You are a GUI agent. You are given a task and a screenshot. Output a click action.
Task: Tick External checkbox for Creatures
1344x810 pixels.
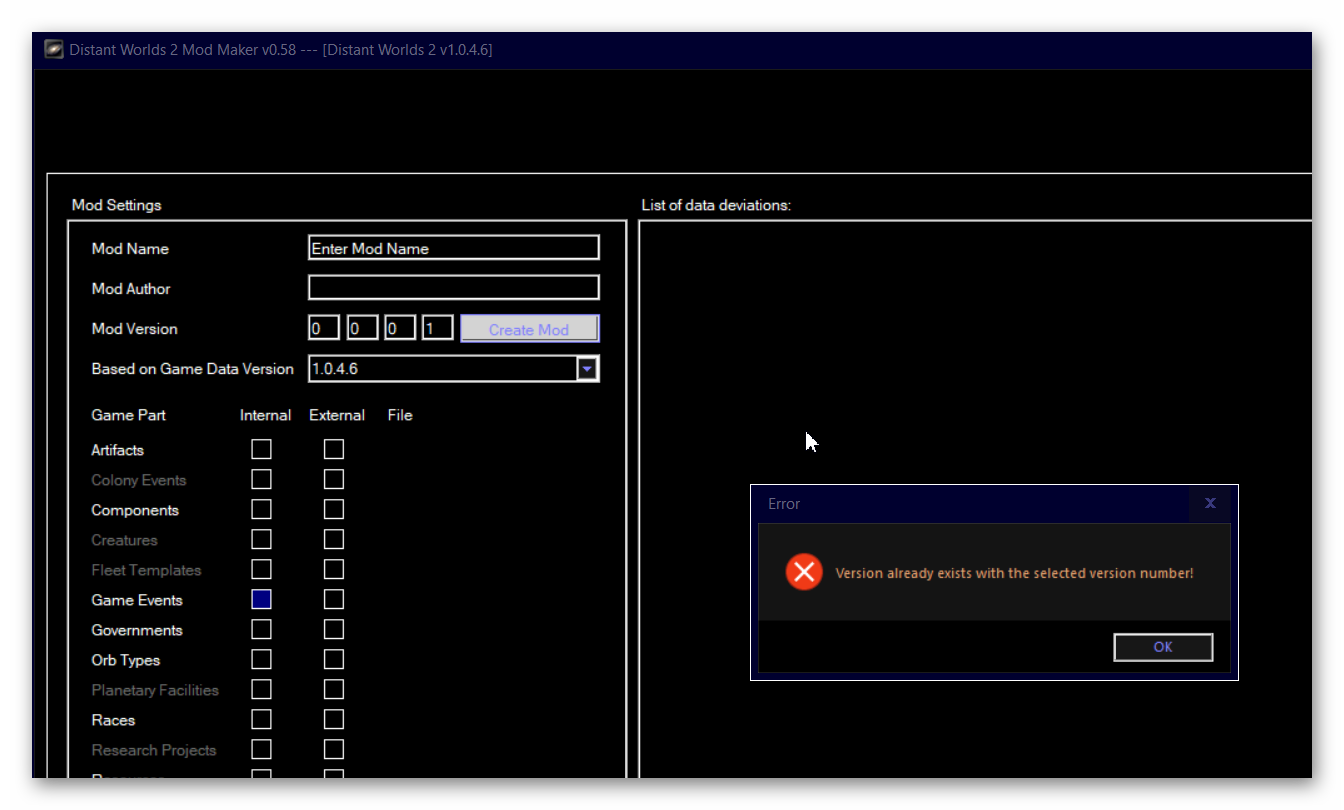(x=334, y=539)
